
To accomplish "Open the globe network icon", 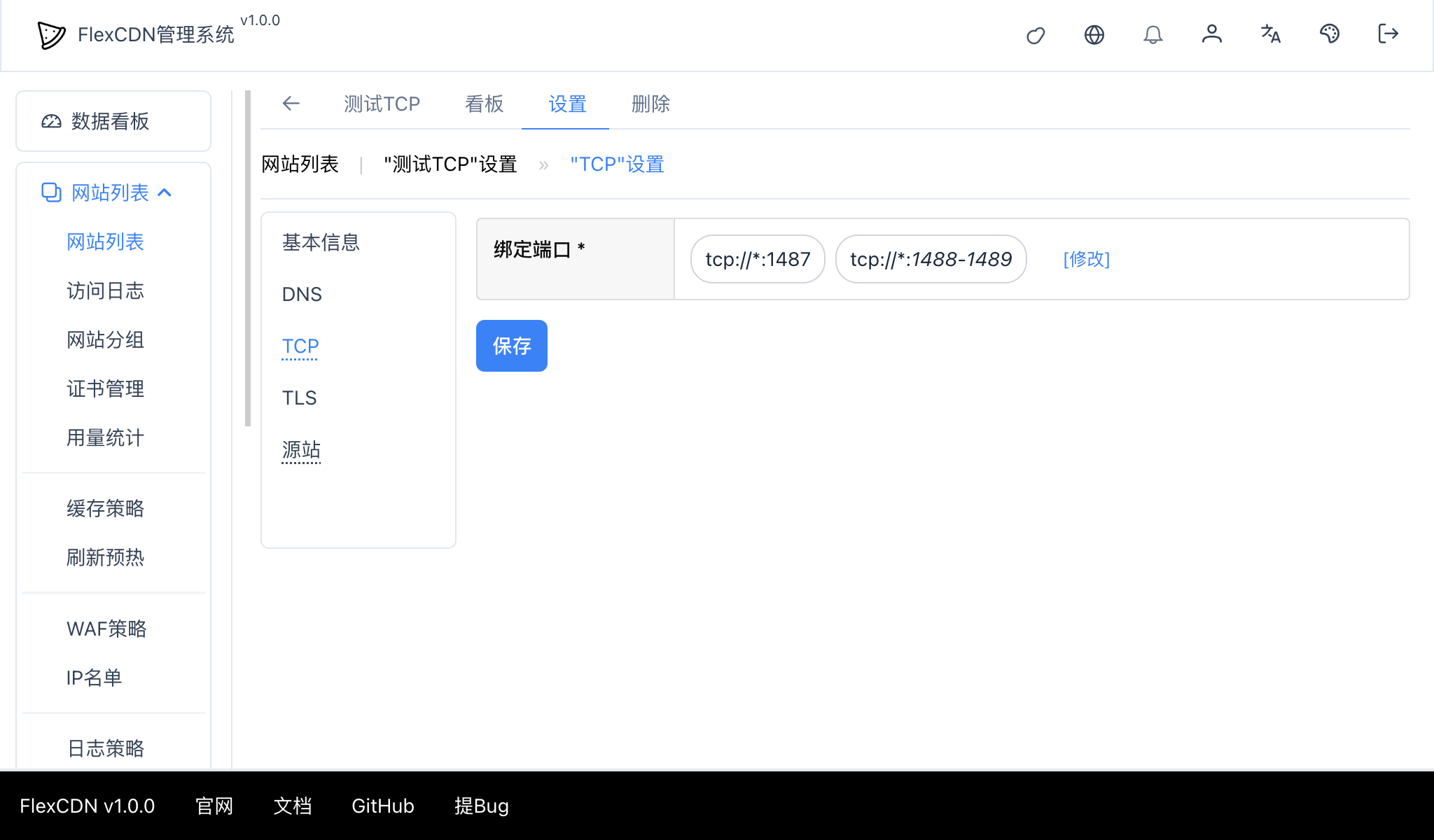I will (x=1094, y=34).
